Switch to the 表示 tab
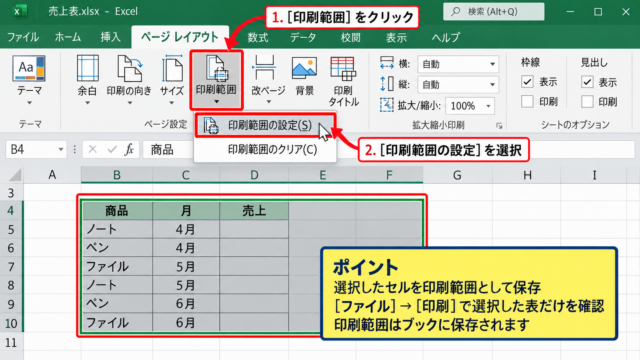The image size is (640, 360). [x=396, y=38]
